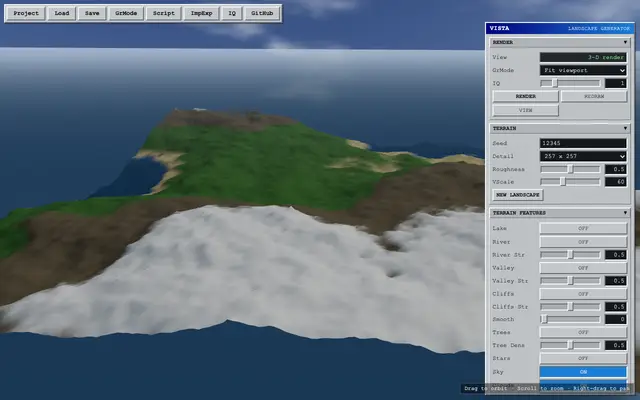The width and height of the screenshot is (640, 400).
Task: Click the 3-D render View field
Action: (583, 57)
